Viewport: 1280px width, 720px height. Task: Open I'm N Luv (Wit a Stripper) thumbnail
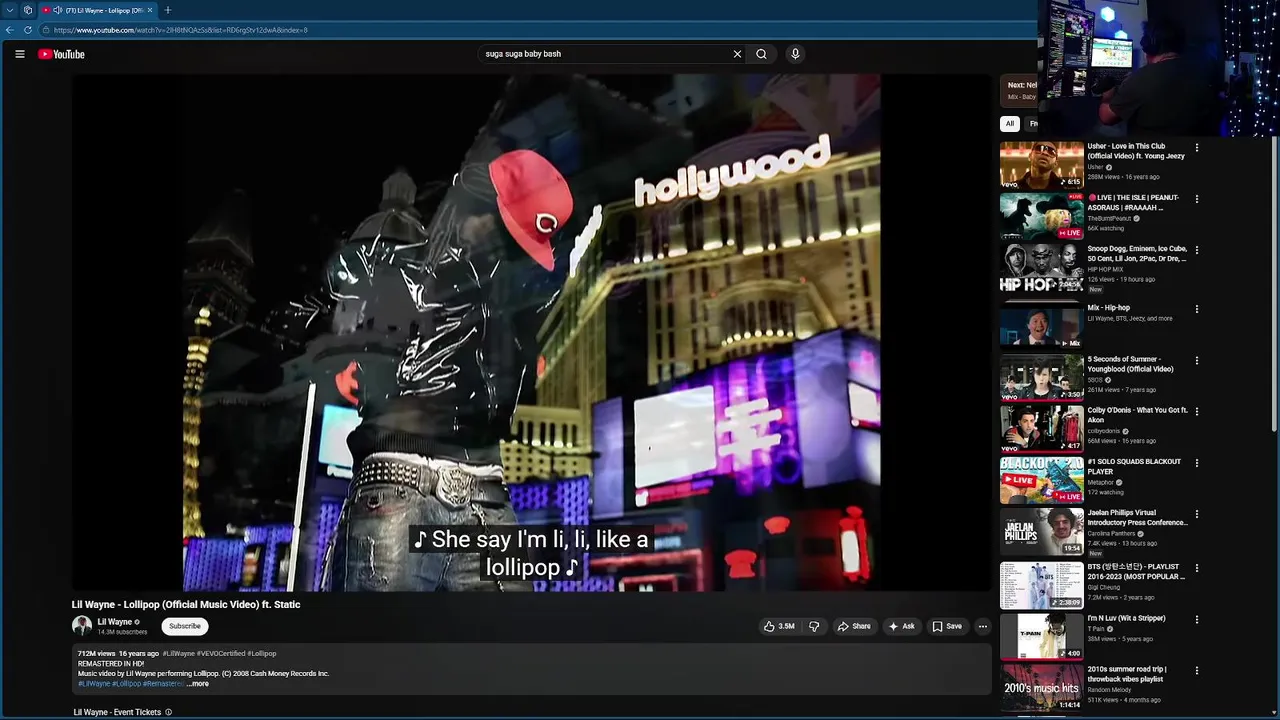pos(1042,636)
